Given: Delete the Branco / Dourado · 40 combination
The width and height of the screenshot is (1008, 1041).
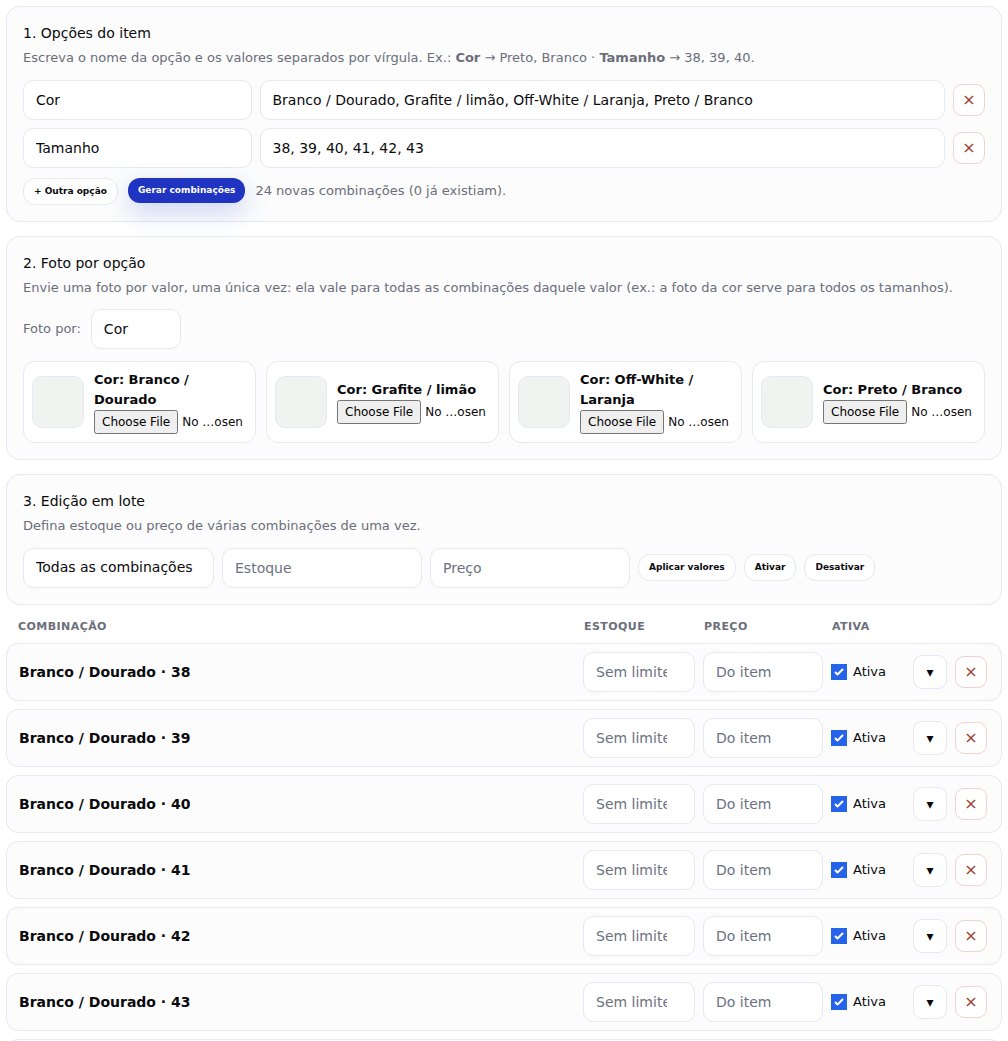Looking at the screenshot, I should [970, 804].
